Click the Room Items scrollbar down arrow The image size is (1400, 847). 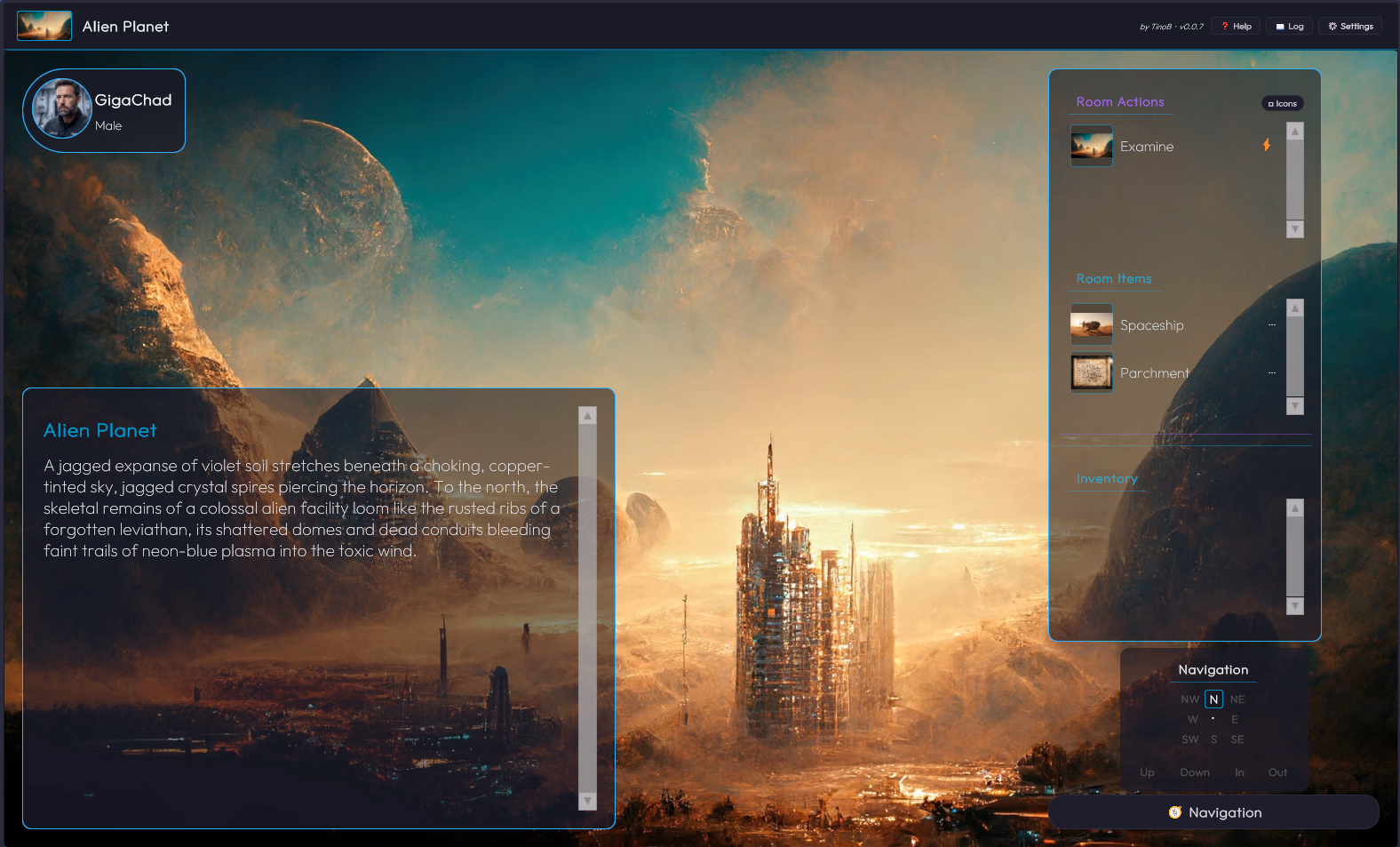(1295, 406)
